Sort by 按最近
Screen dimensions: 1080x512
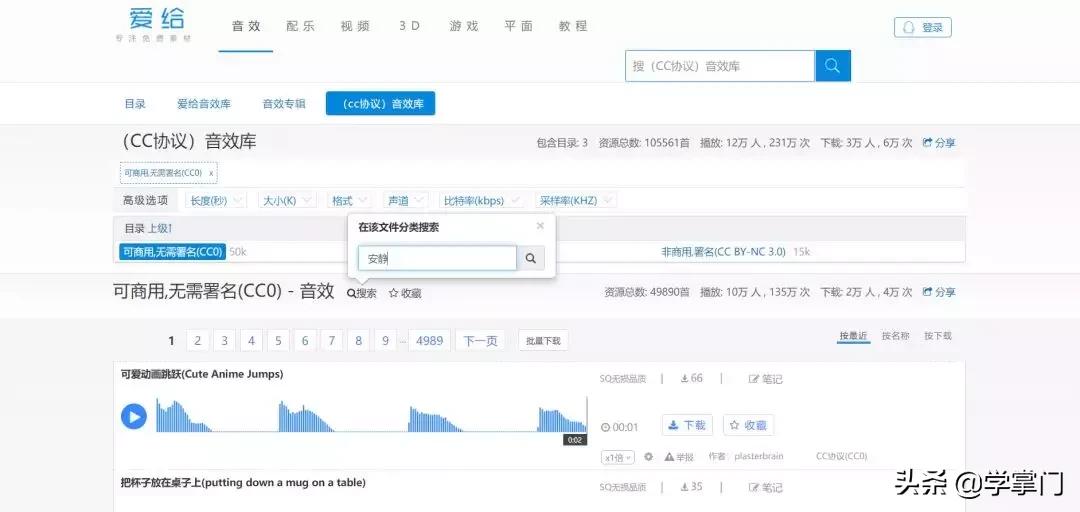click(x=853, y=336)
